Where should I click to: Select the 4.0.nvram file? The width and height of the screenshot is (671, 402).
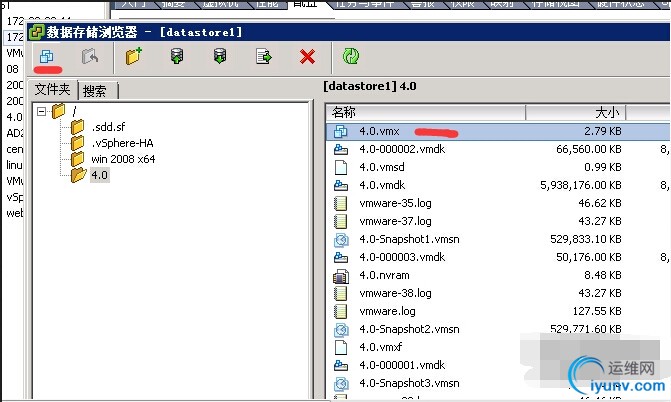384,275
